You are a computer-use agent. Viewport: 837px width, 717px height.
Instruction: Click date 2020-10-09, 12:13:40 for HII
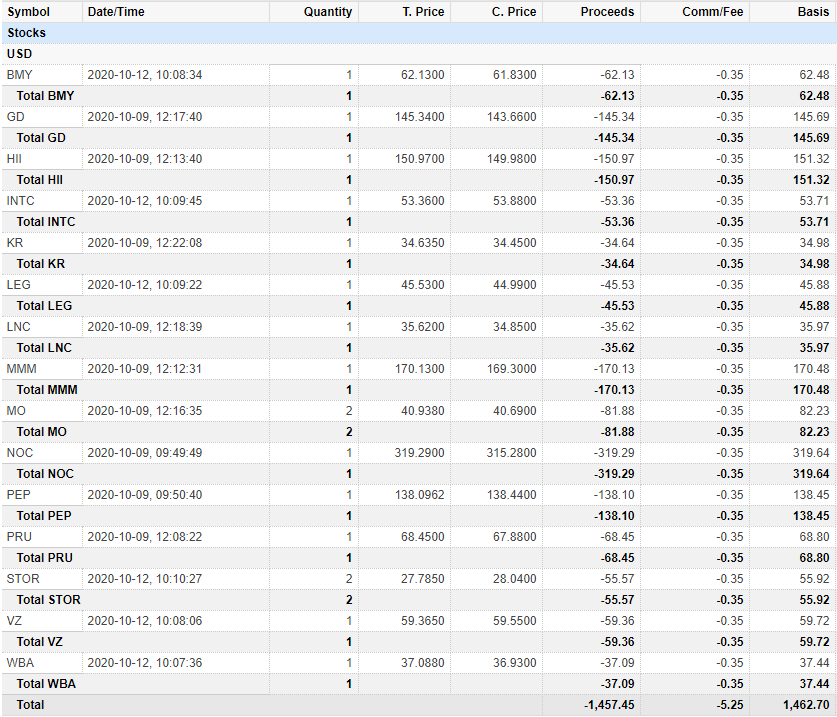(x=145, y=159)
